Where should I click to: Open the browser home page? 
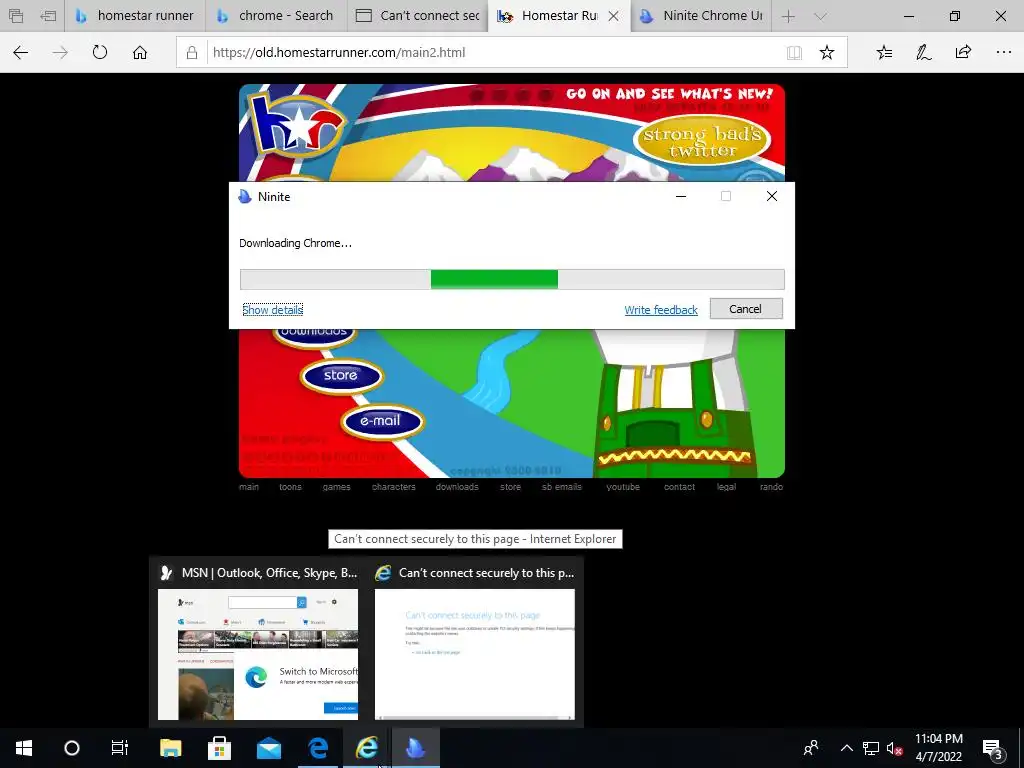(x=140, y=53)
